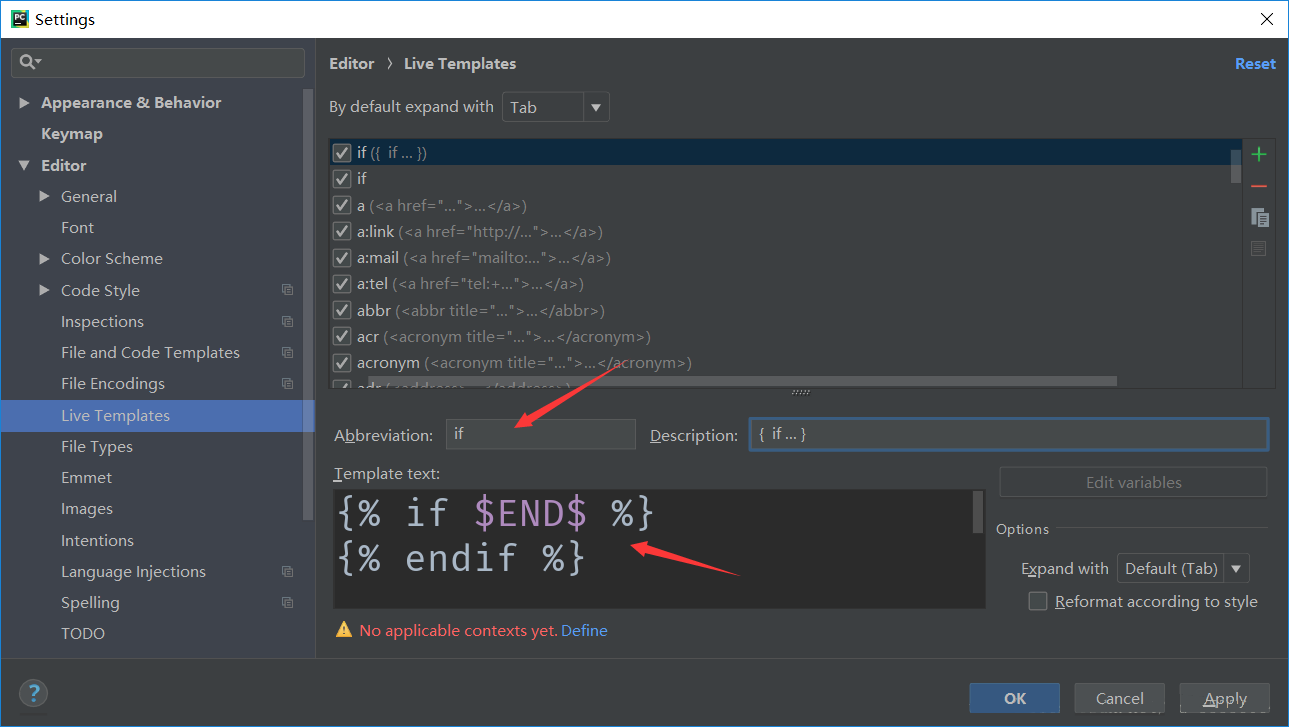The height and width of the screenshot is (727, 1289).
Task: Click the project-level icon beside File Encodings
Action: (287, 384)
